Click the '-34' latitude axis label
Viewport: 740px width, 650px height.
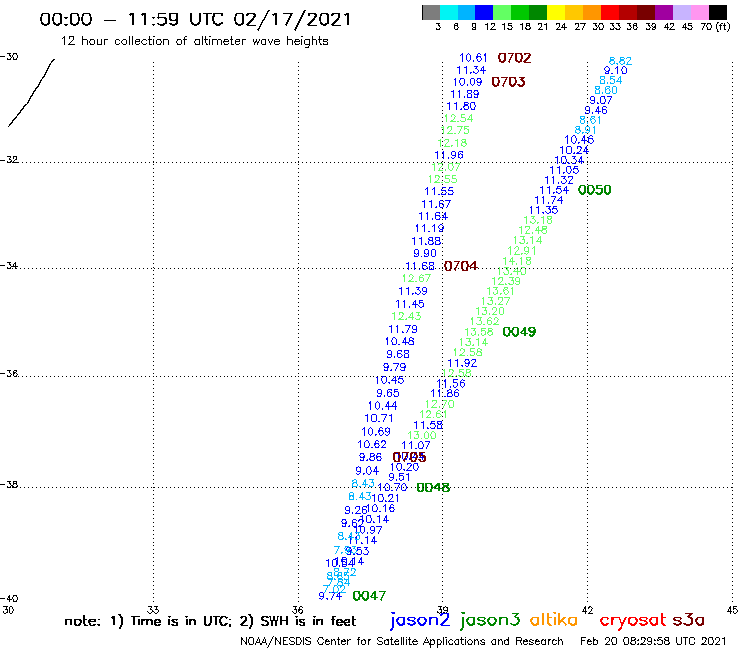[9, 265]
